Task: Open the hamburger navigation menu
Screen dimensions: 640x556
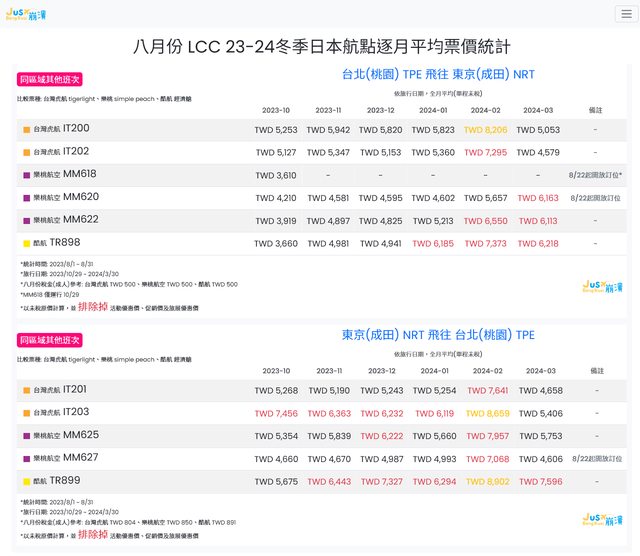Action: 625,14
